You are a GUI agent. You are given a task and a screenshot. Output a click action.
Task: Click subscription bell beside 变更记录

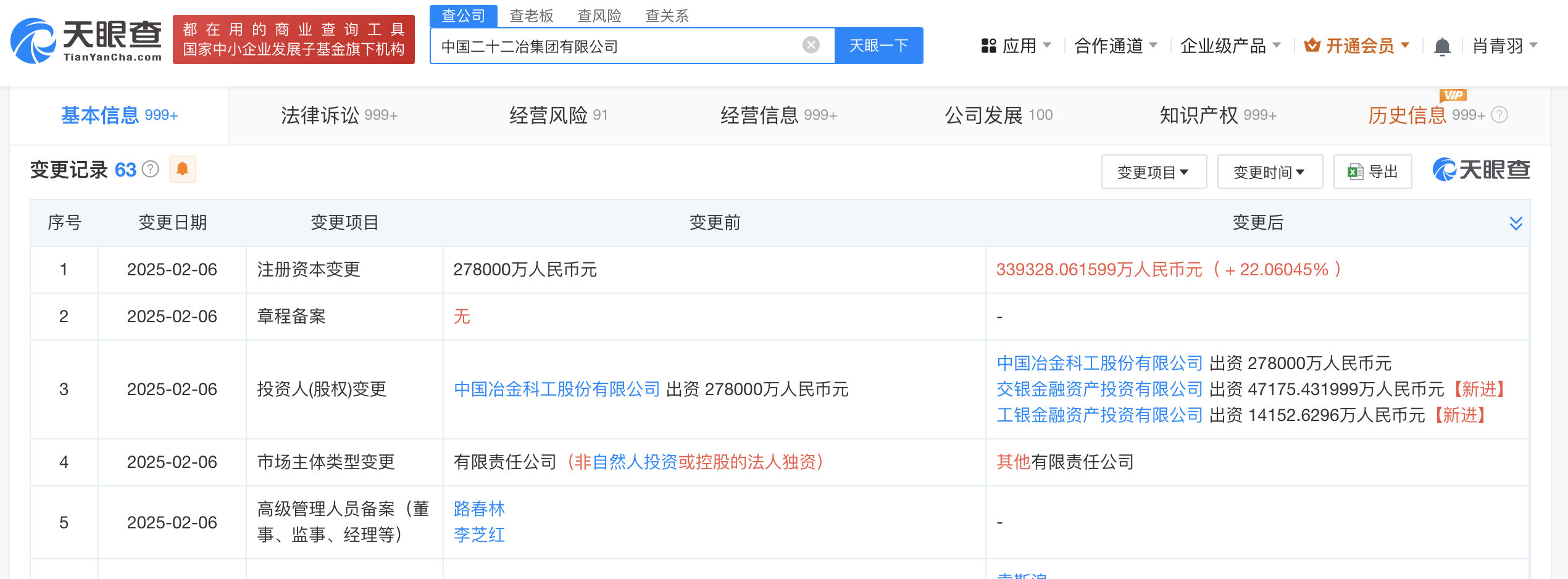point(183,169)
